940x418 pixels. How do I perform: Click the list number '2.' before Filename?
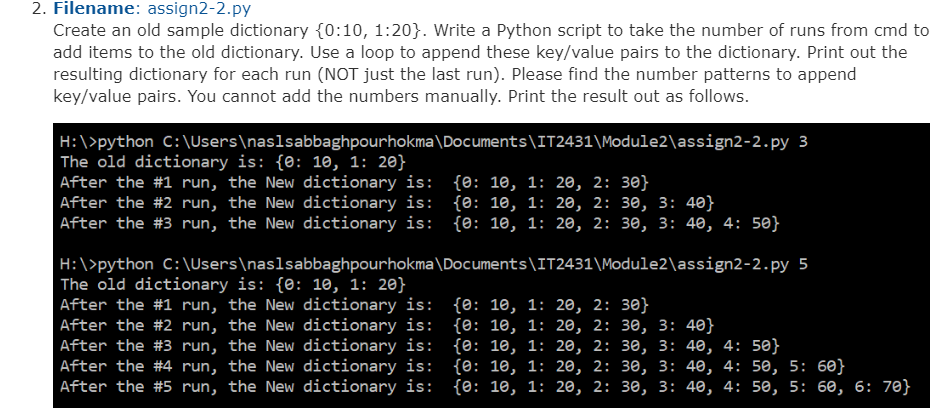[x=39, y=9]
